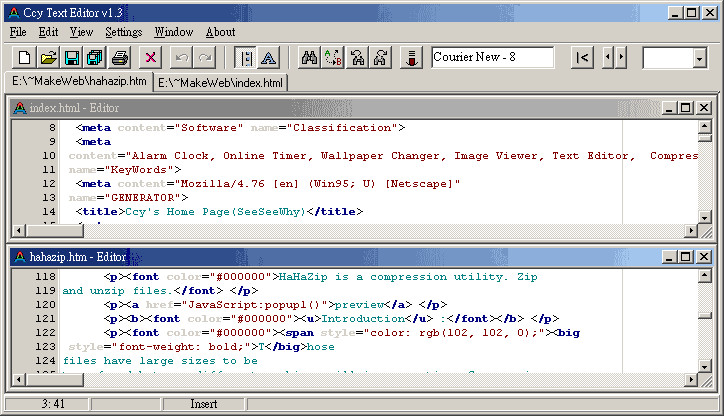
Task: Click the index.html editor's scroll-right arrow
Action: point(691,230)
